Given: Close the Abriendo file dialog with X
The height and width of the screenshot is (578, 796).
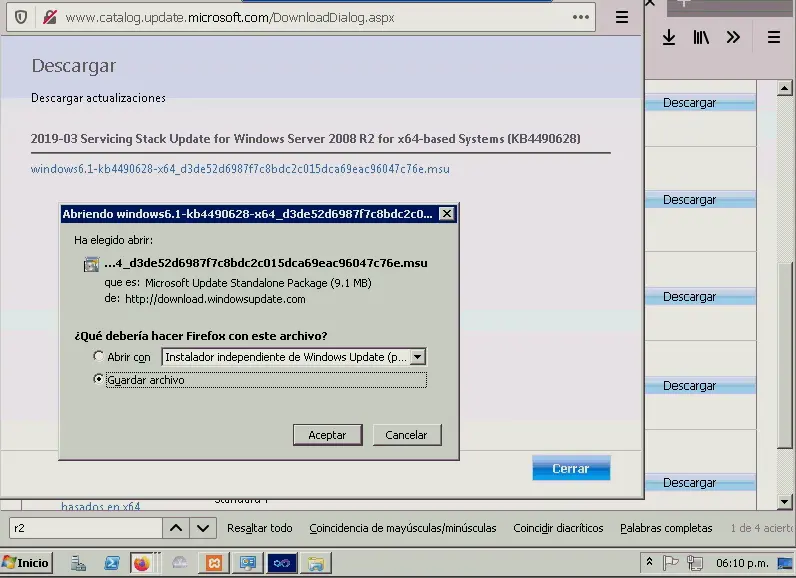Looking at the screenshot, I should pyautogui.click(x=446, y=214).
